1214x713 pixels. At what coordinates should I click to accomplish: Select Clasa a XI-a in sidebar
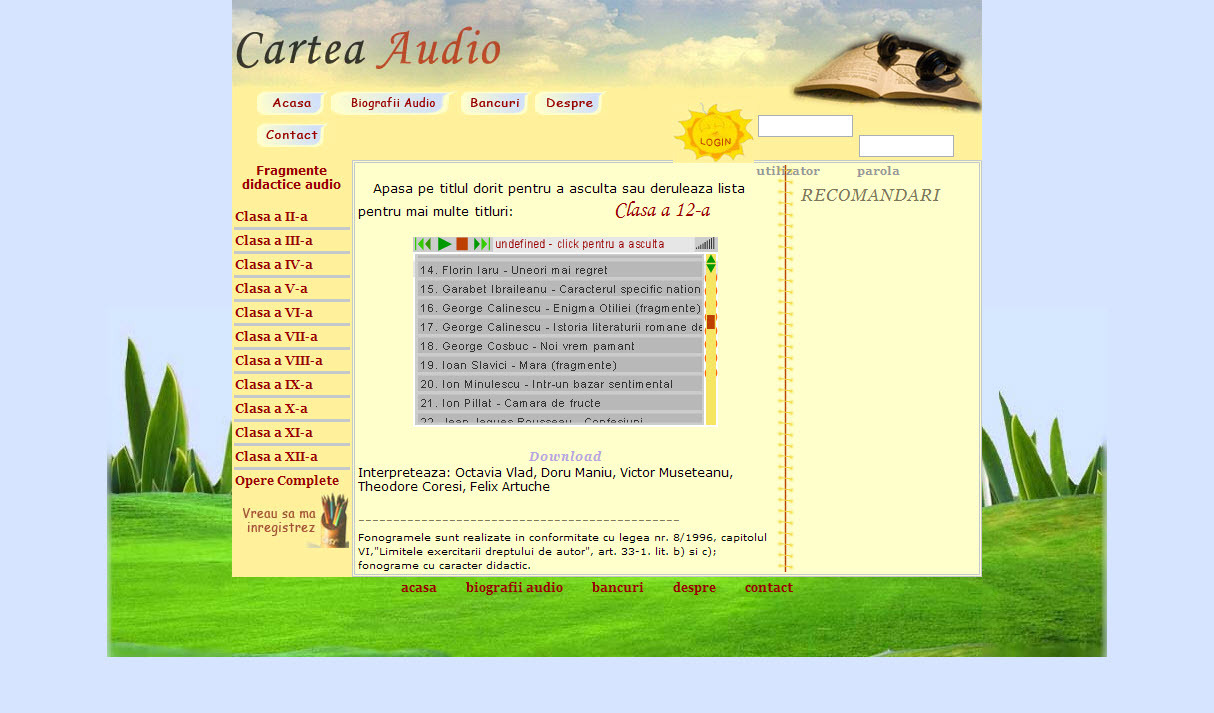click(274, 433)
